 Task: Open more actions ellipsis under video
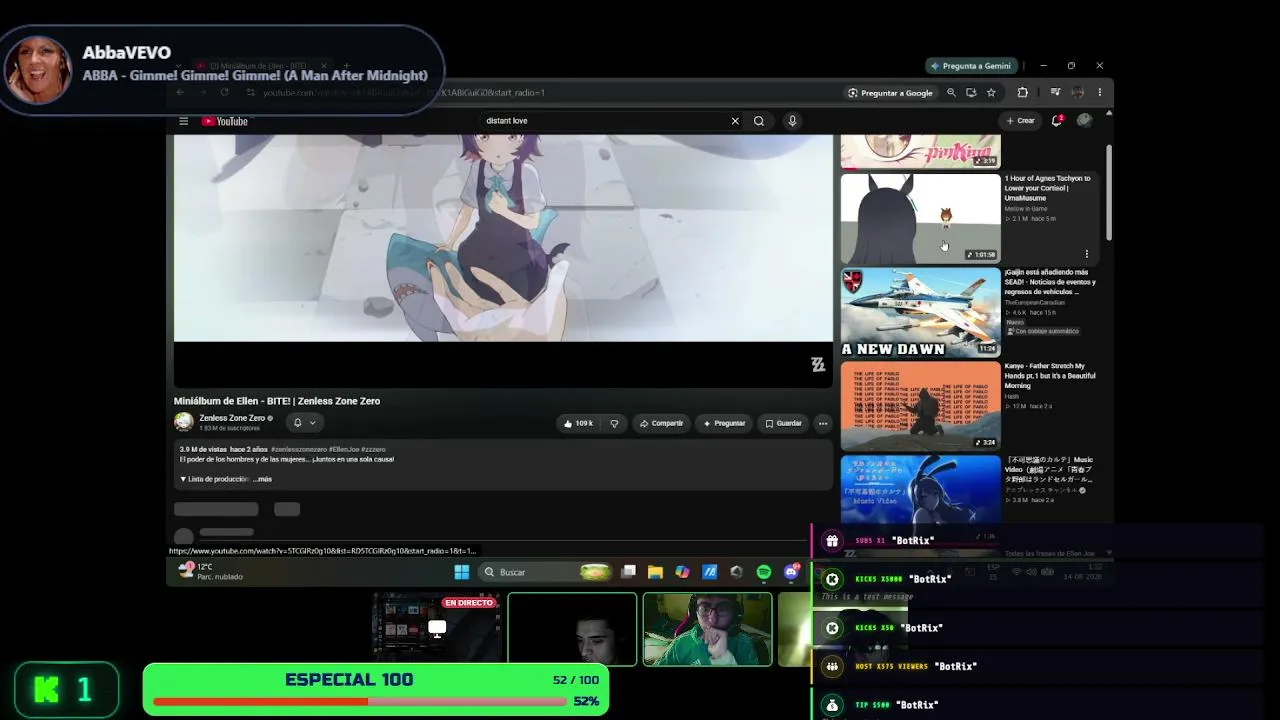pyautogui.click(x=823, y=423)
